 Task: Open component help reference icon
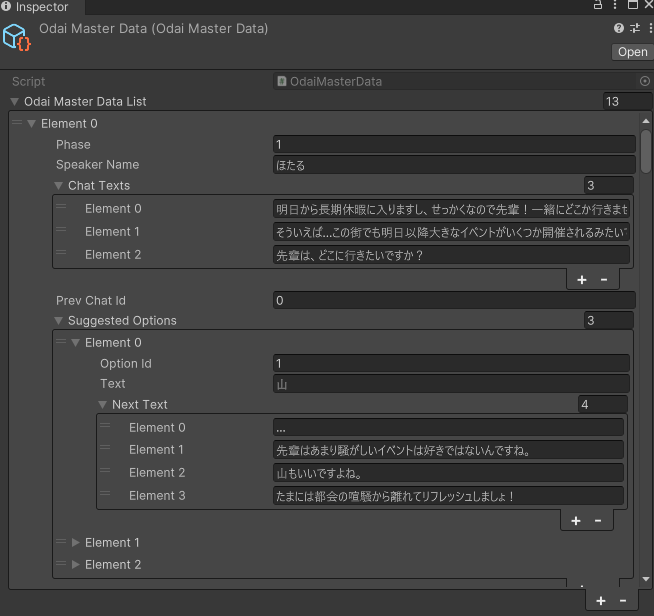pyautogui.click(x=619, y=28)
